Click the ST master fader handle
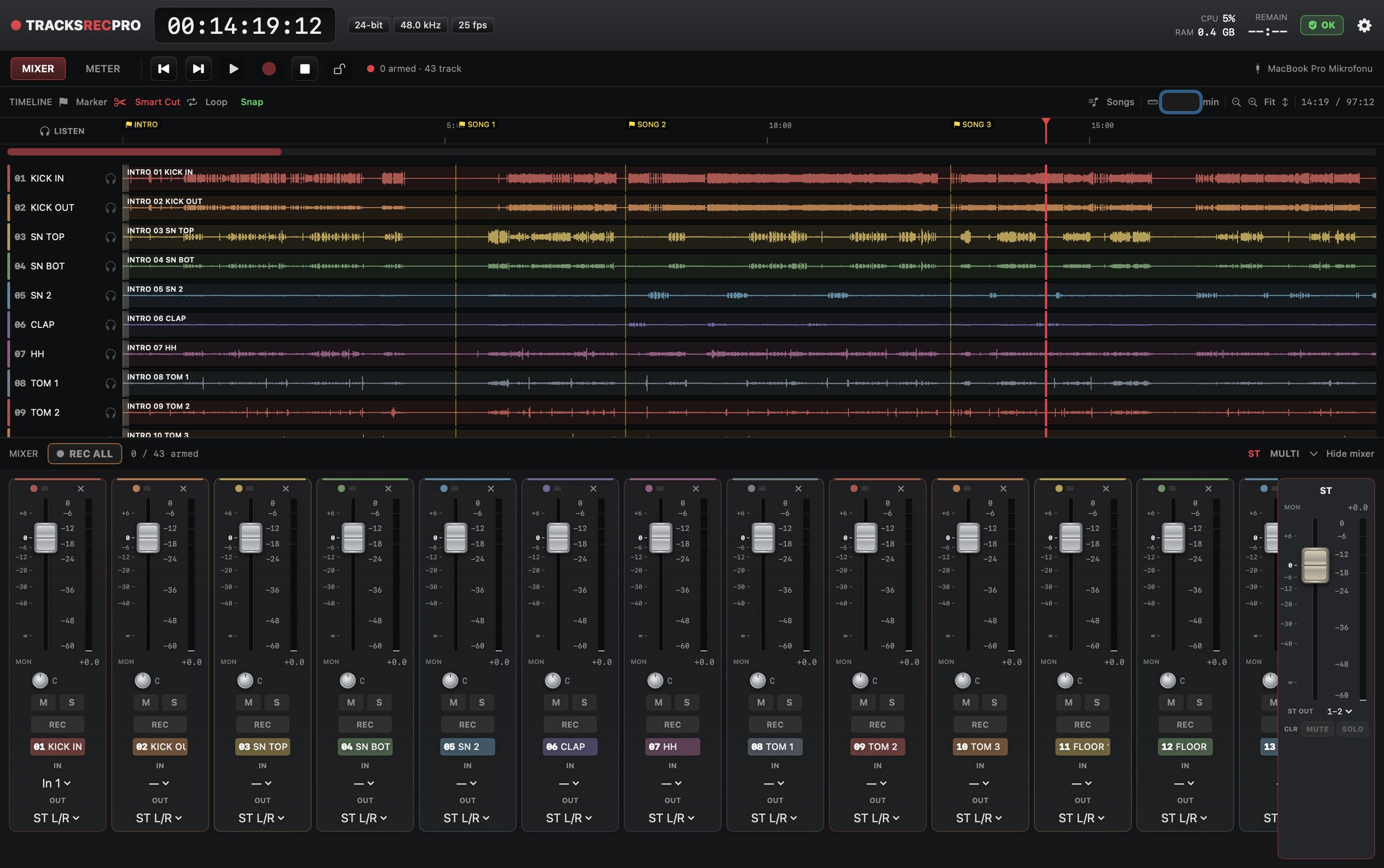The width and height of the screenshot is (1384, 868). tap(1315, 565)
